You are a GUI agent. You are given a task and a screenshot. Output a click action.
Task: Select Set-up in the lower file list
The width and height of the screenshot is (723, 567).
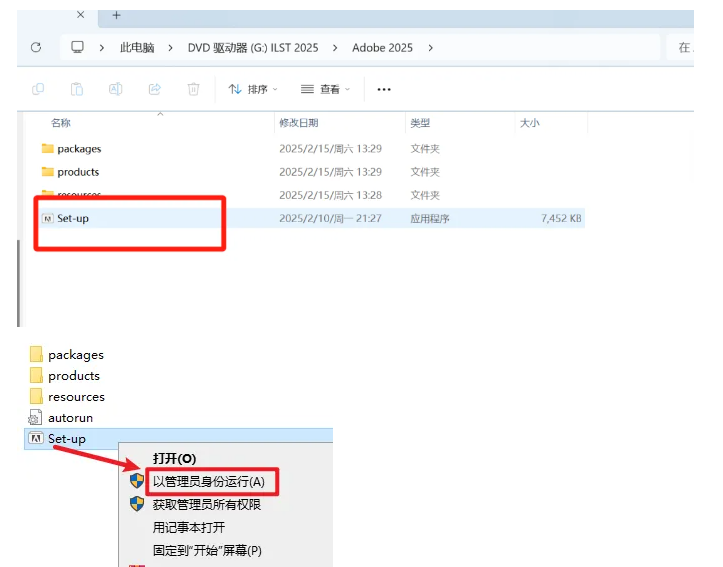click(x=178, y=438)
